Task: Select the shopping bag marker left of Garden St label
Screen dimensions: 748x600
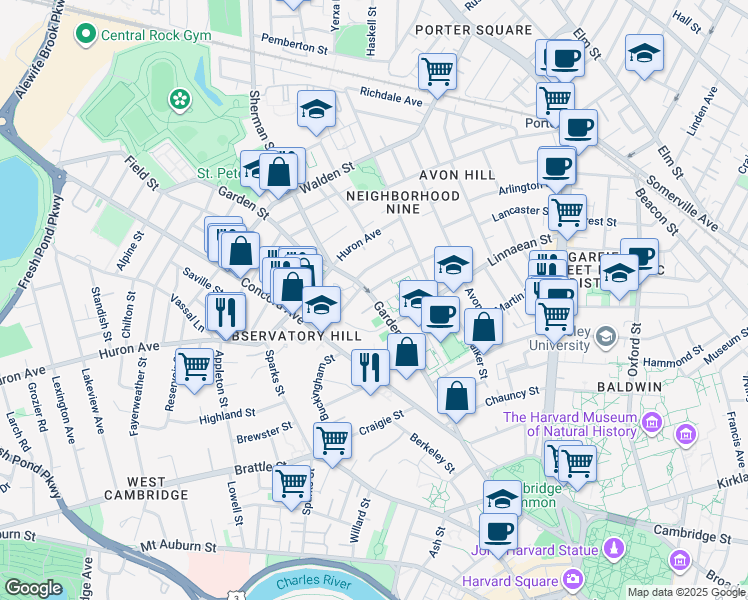Action: tap(406, 353)
